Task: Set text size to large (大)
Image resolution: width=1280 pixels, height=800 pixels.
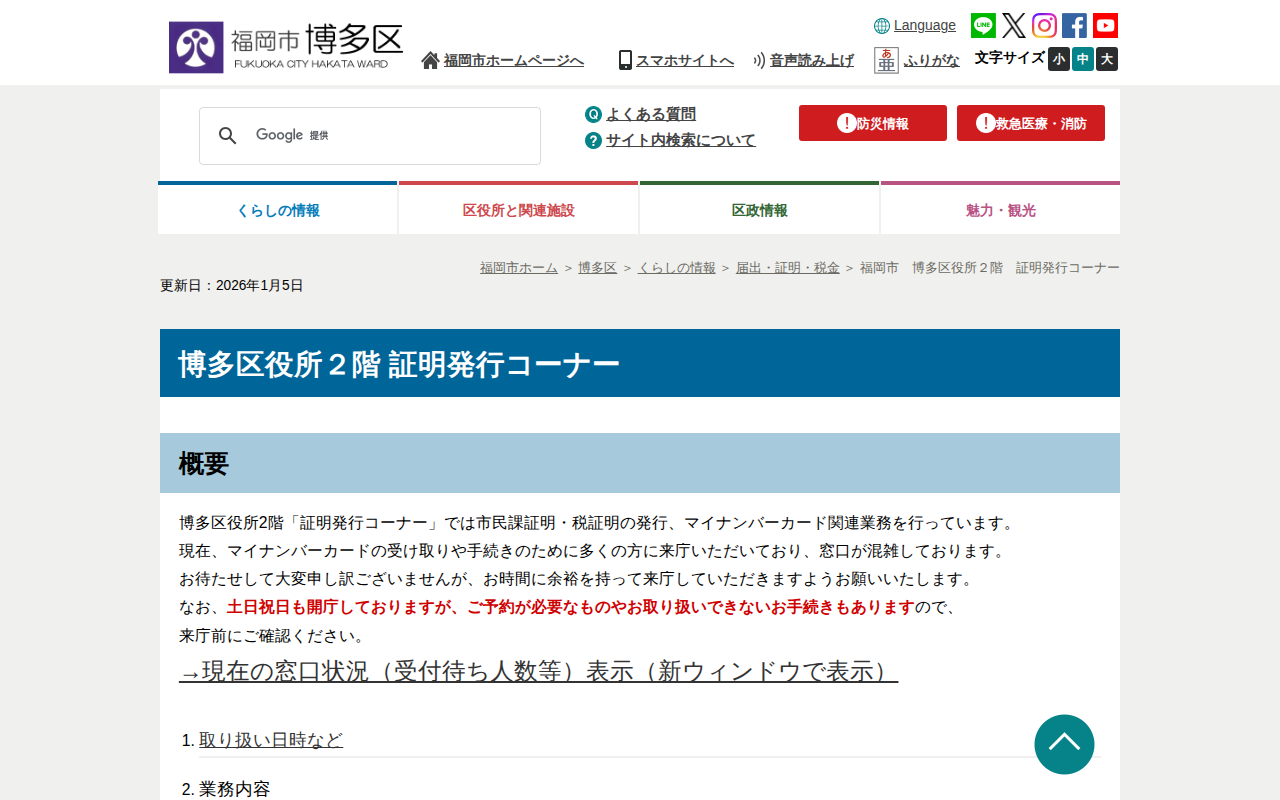Action: (1107, 59)
